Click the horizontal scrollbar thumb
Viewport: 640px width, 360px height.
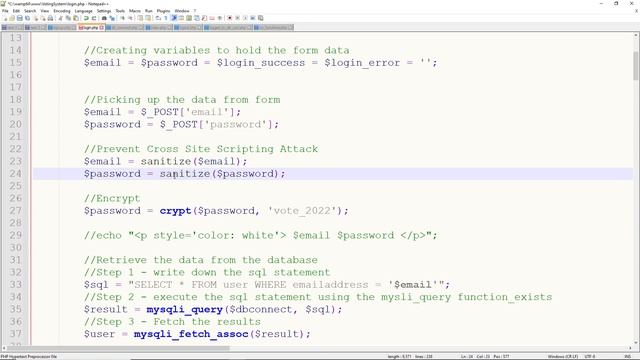[x=118, y=349]
